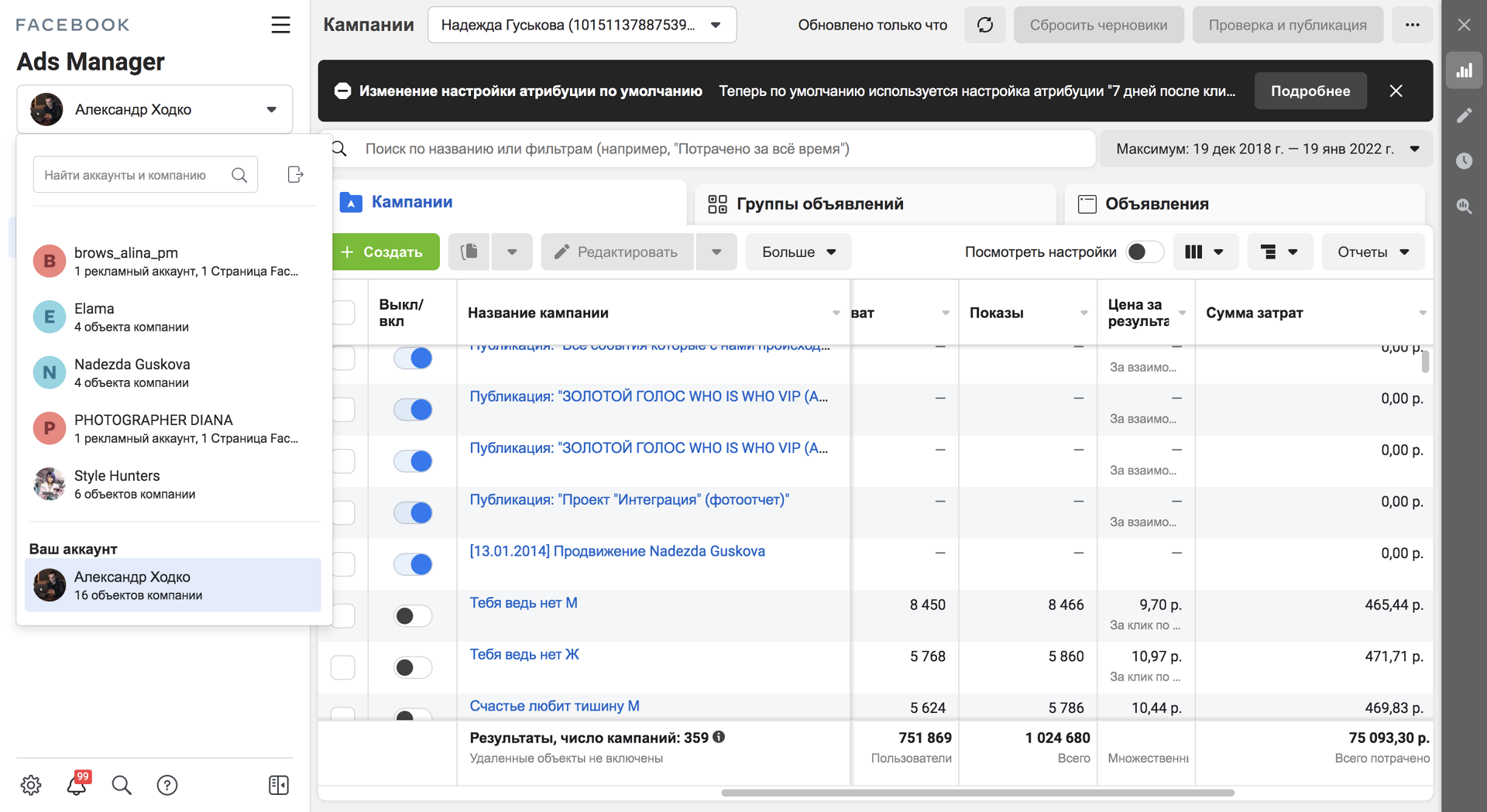Open the date range Максимум dropdown
Viewport: 1487px width, 812px height.
1266,149
